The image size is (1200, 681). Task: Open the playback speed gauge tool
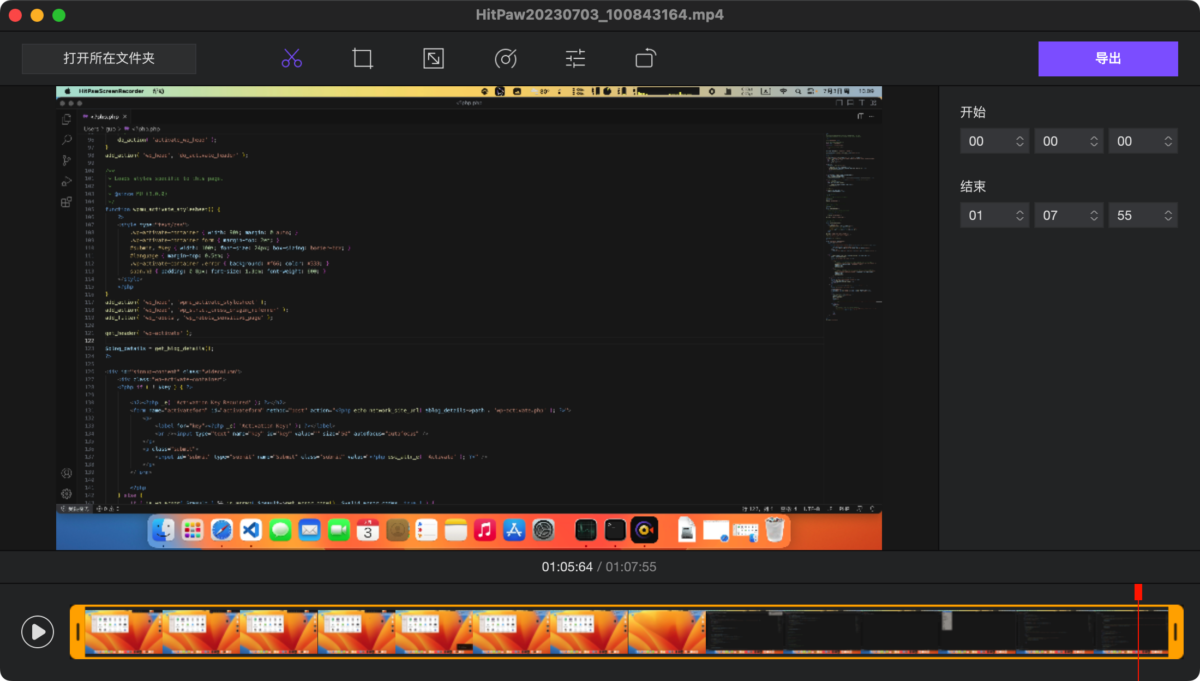coord(505,58)
